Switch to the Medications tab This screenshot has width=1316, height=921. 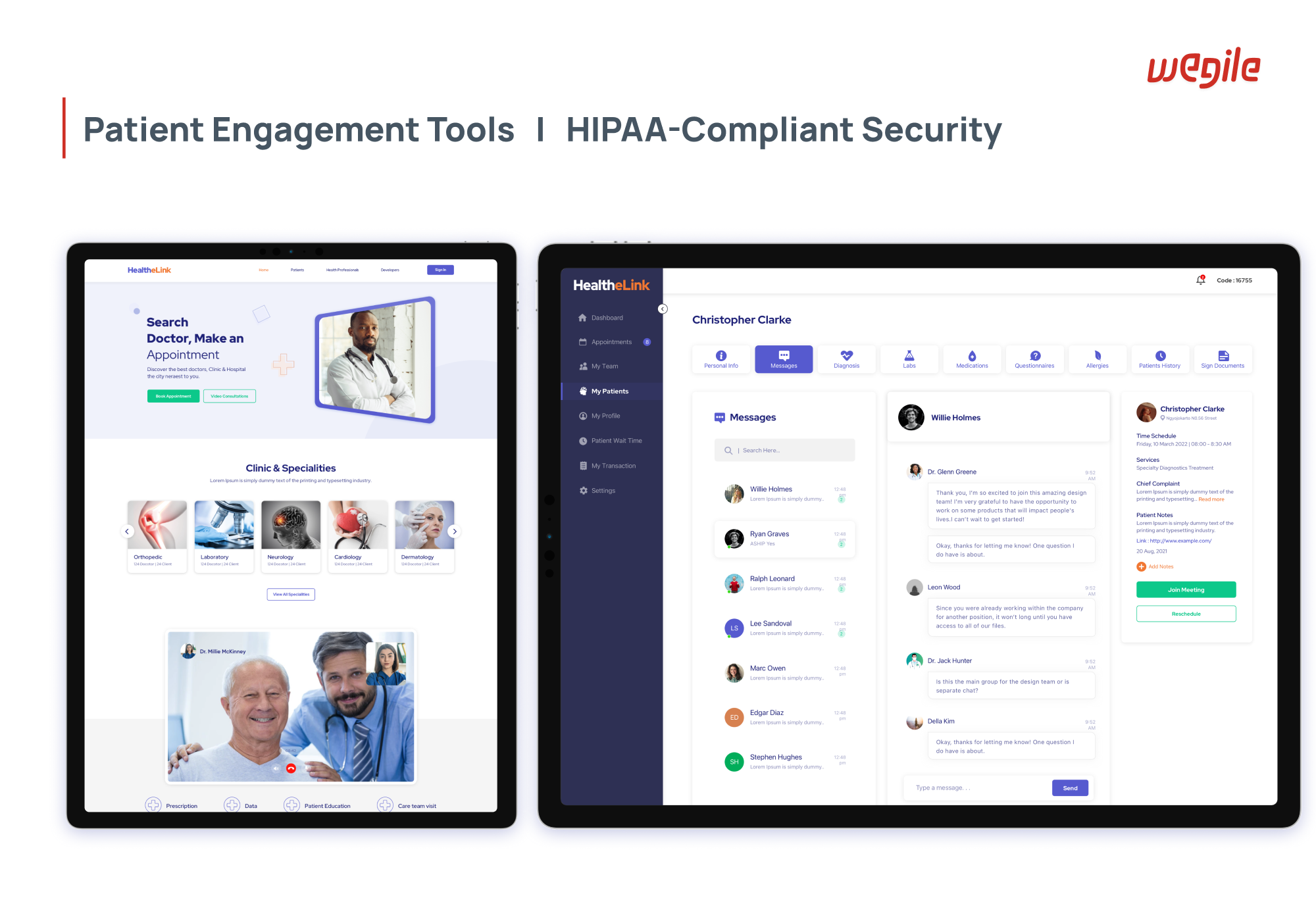click(x=972, y=359)
